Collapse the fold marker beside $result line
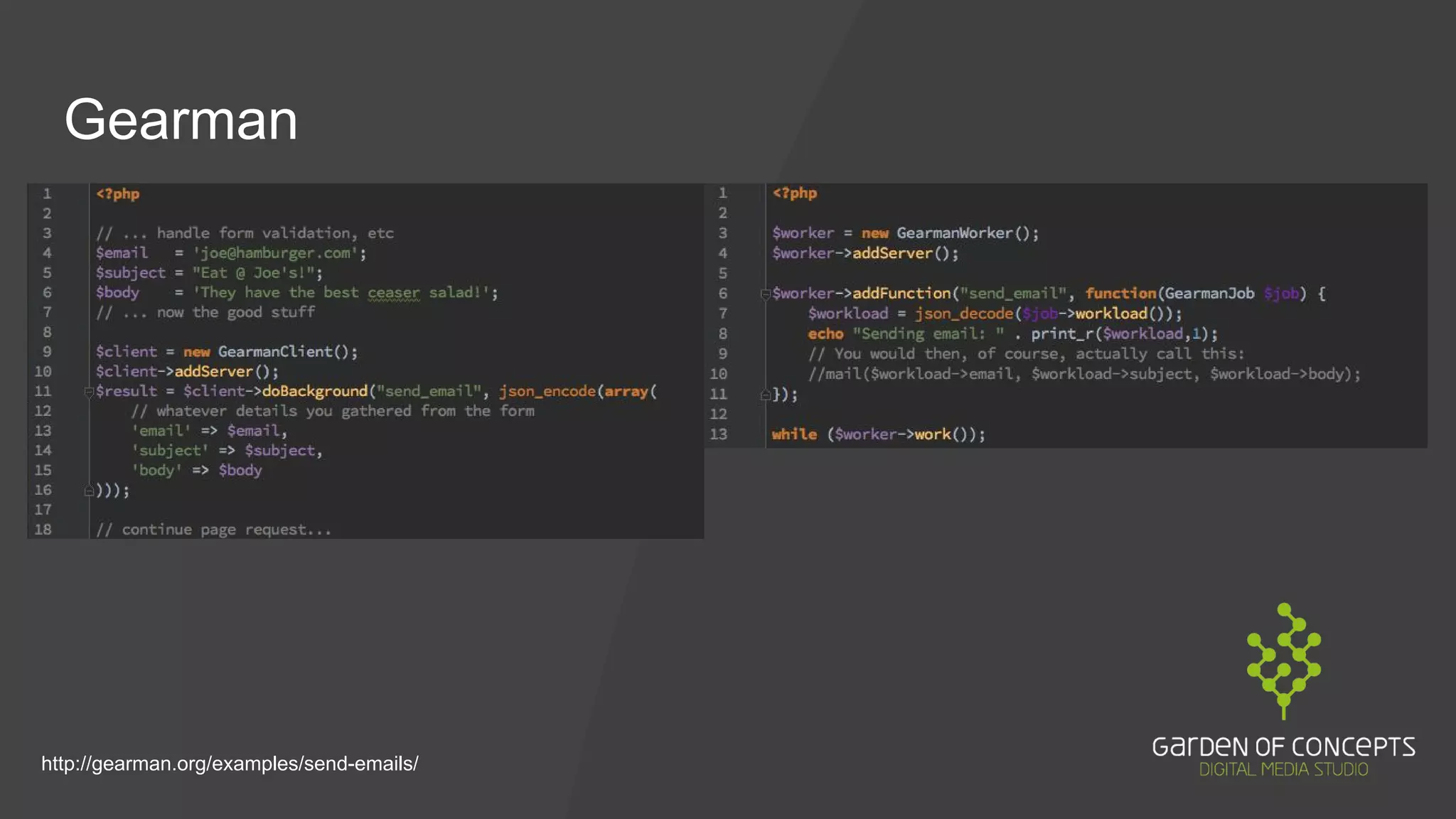Viewport: 1456px width, 819px height. 89,392
